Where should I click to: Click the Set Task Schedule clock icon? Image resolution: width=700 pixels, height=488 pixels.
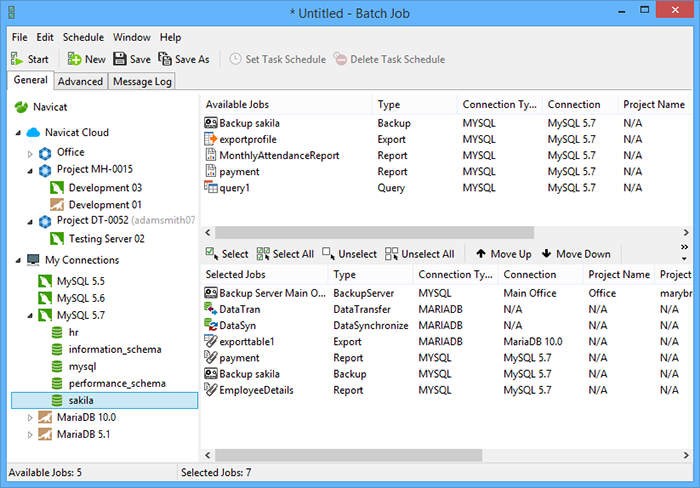tap(235, 59)
